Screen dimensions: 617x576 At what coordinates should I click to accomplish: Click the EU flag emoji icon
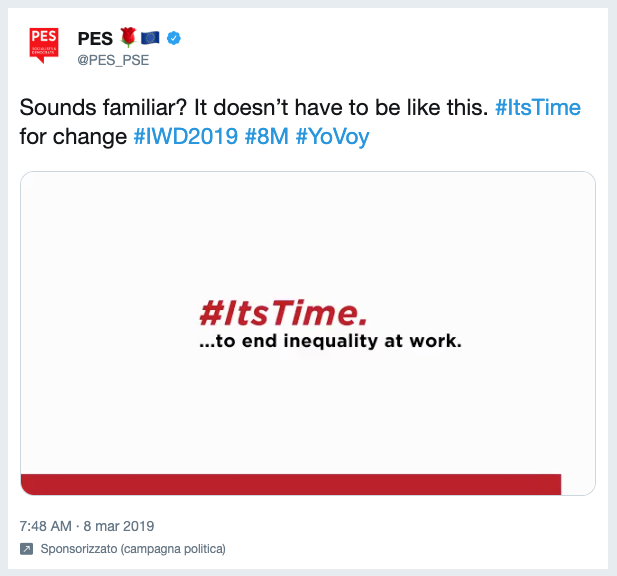(x=150, y=38)
